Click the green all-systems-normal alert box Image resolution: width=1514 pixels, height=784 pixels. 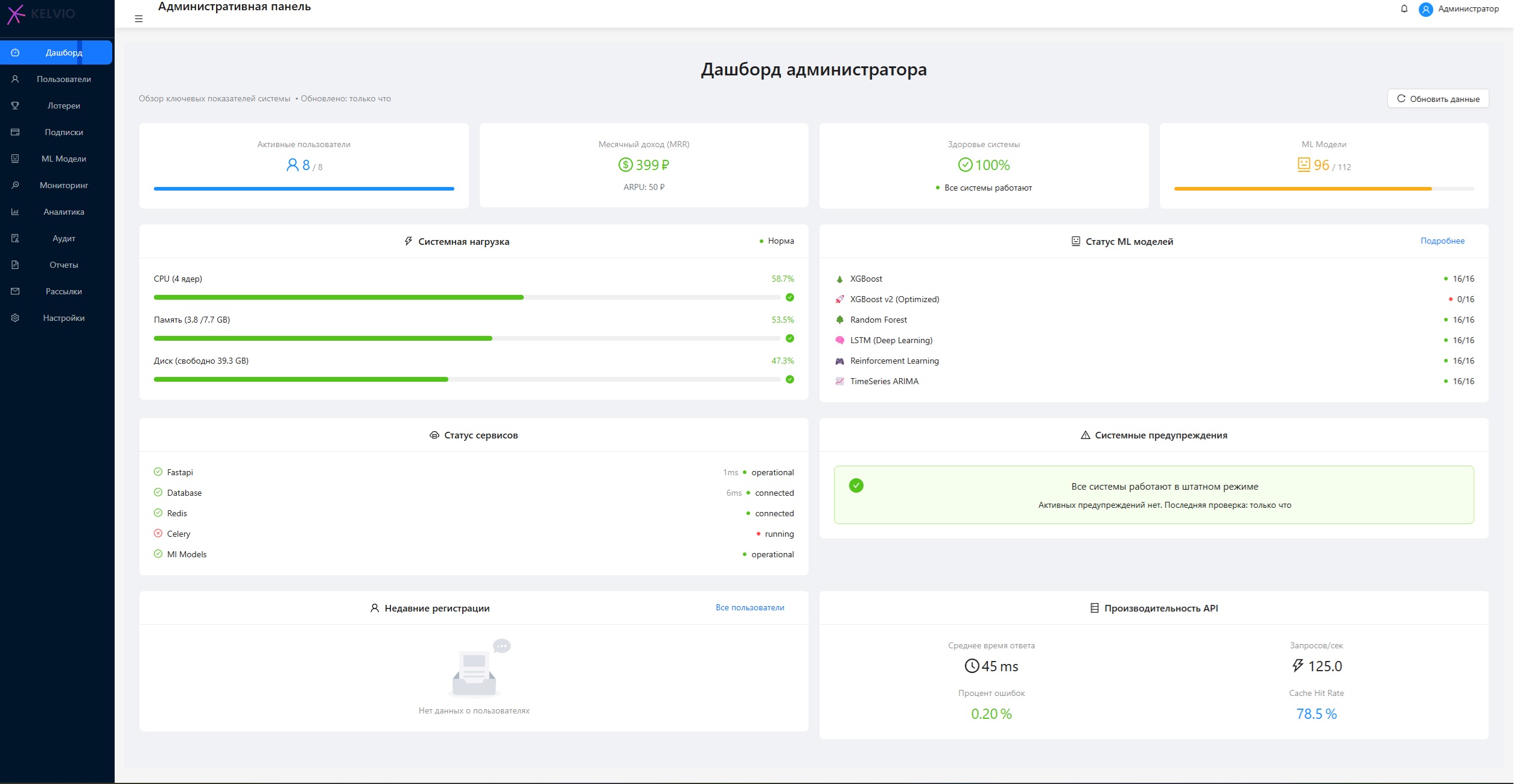(x=1153, y=495)
